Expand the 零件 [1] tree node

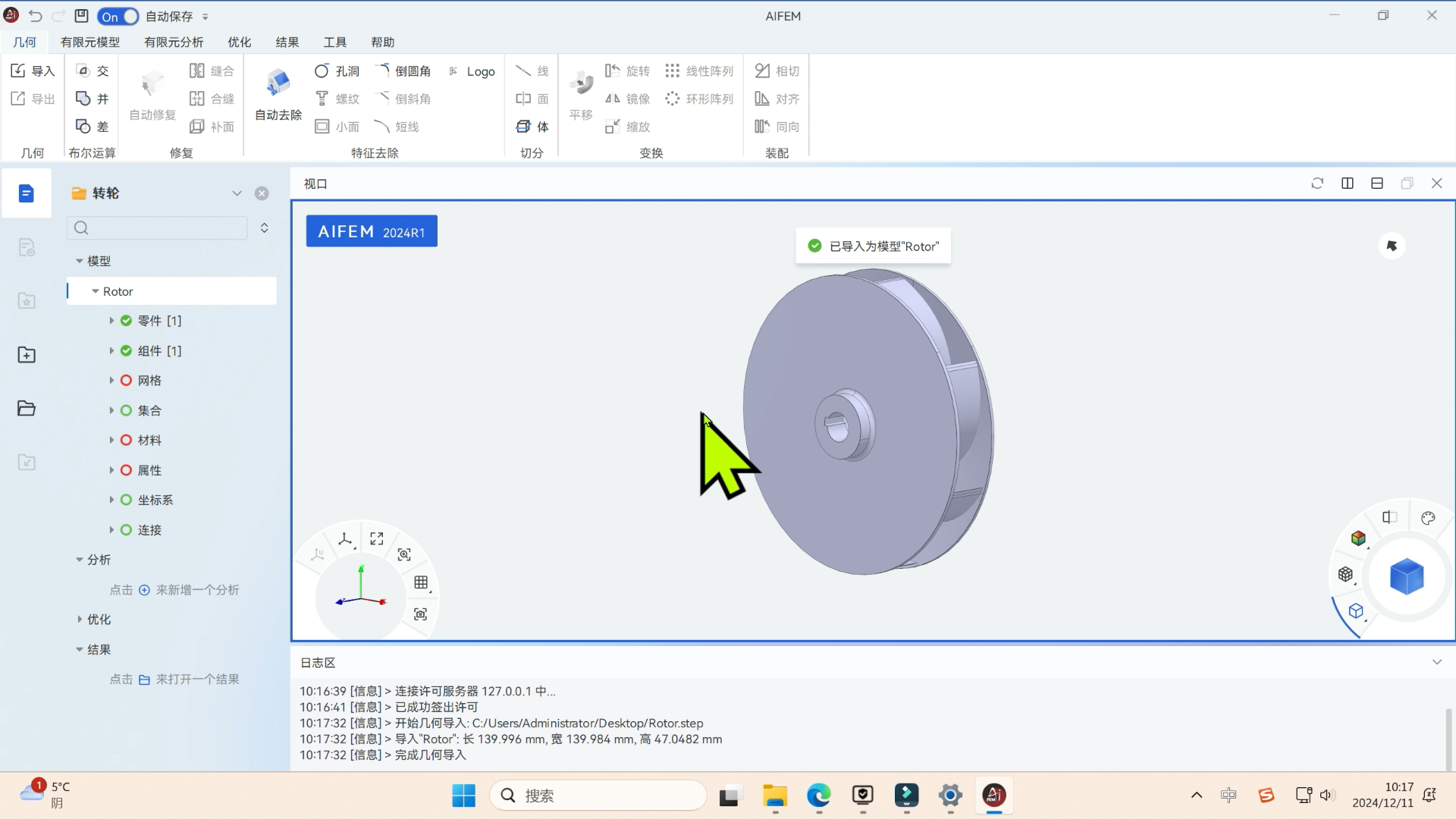[111, 320]
